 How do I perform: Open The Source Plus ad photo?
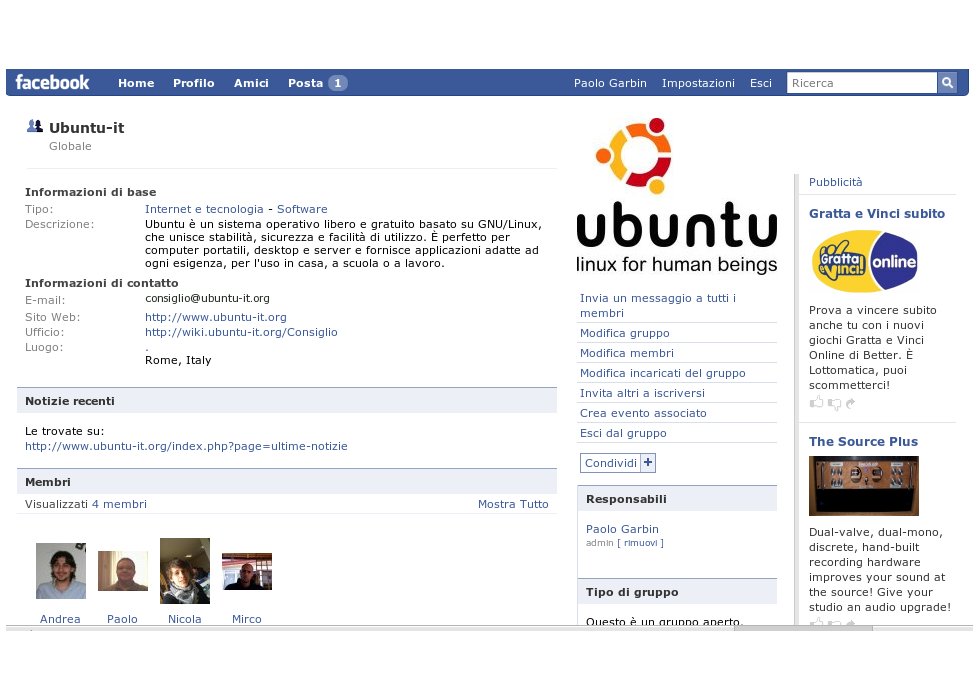point(864,486)
